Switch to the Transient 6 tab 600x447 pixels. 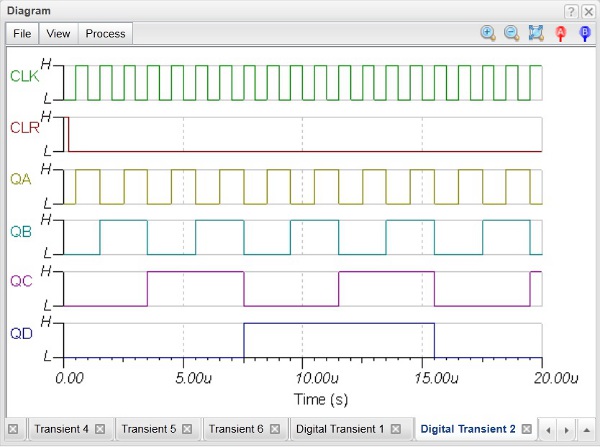point(236,429)
